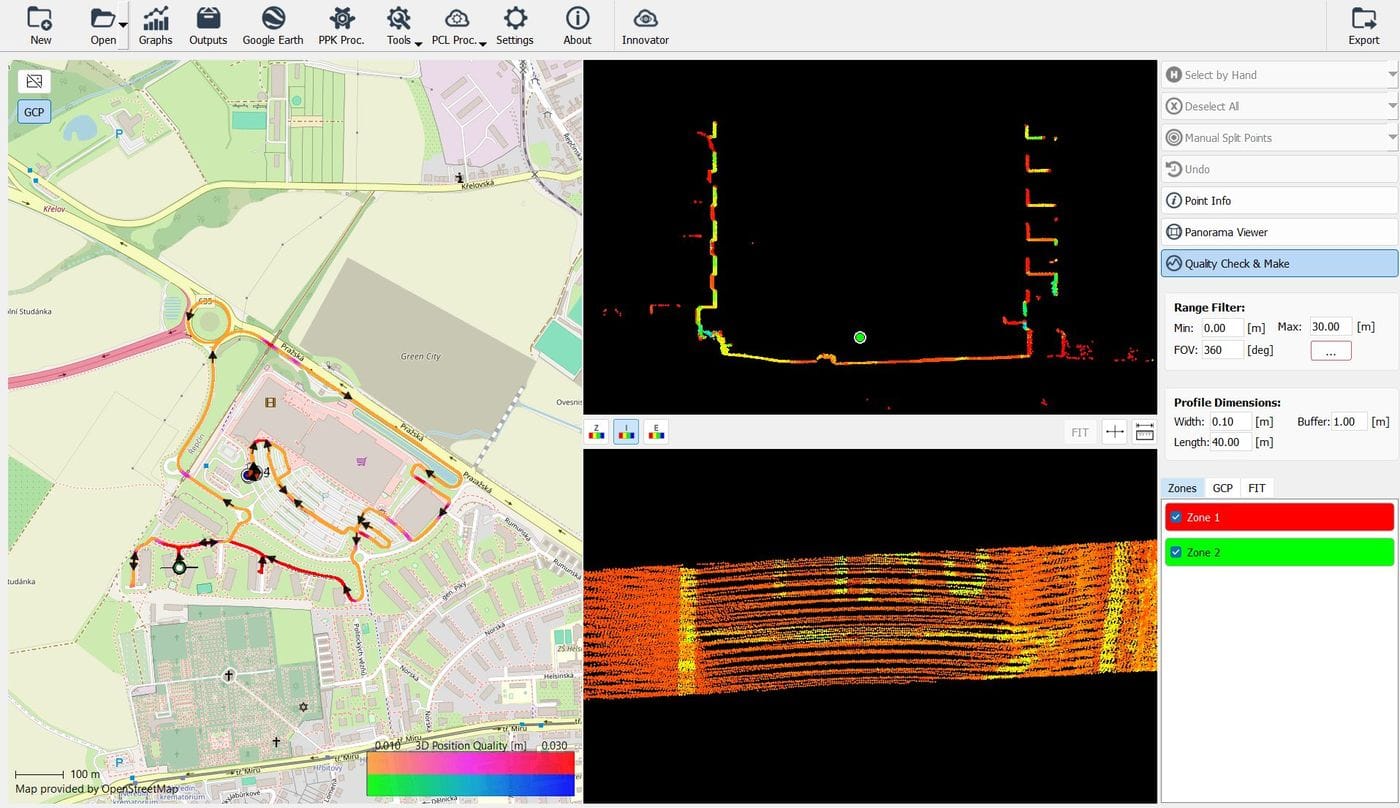
Task: Click the crosshair measure icon beside FIT
Action: 1114,432
